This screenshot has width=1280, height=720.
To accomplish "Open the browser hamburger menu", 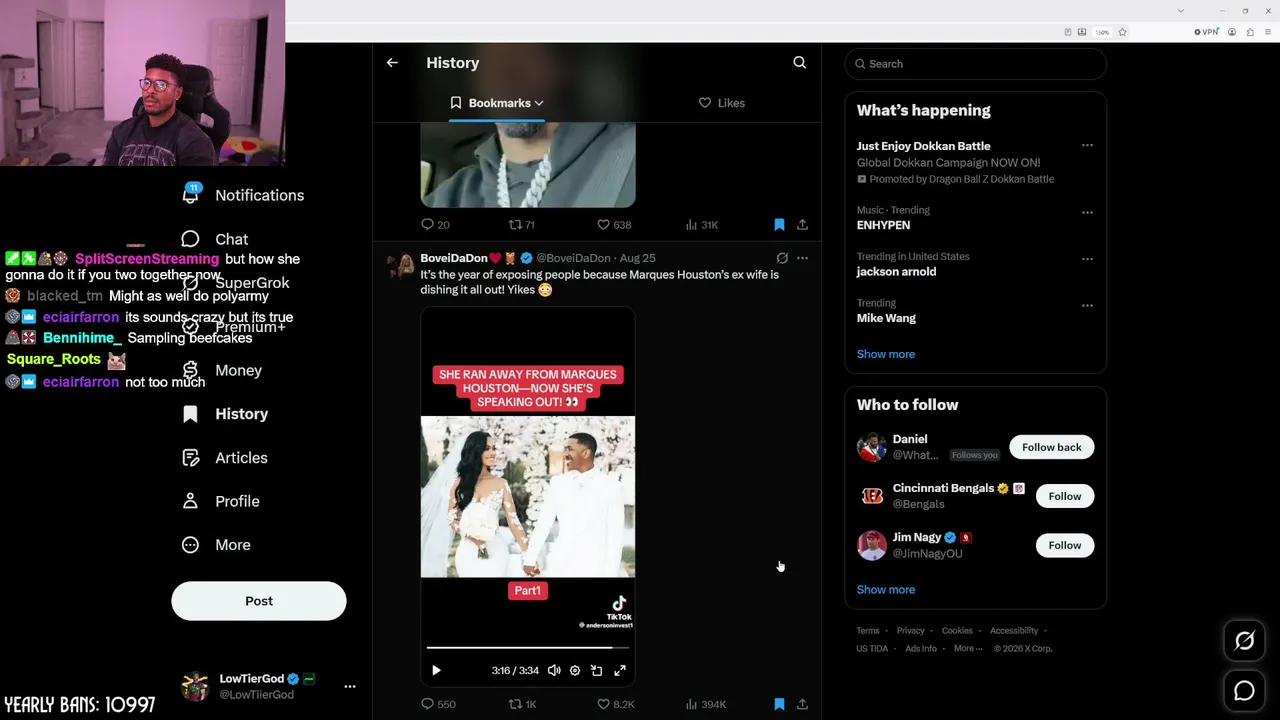I will click(x=1268, y=32).
